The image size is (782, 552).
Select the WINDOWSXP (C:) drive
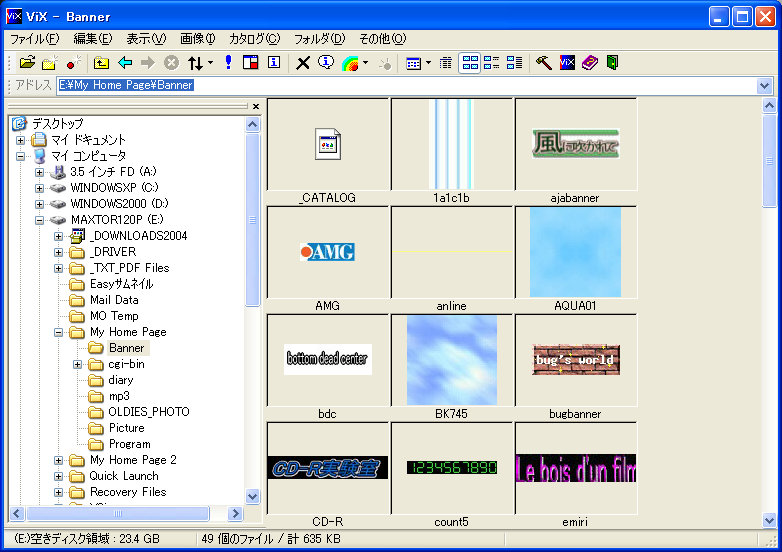point(114,188)
